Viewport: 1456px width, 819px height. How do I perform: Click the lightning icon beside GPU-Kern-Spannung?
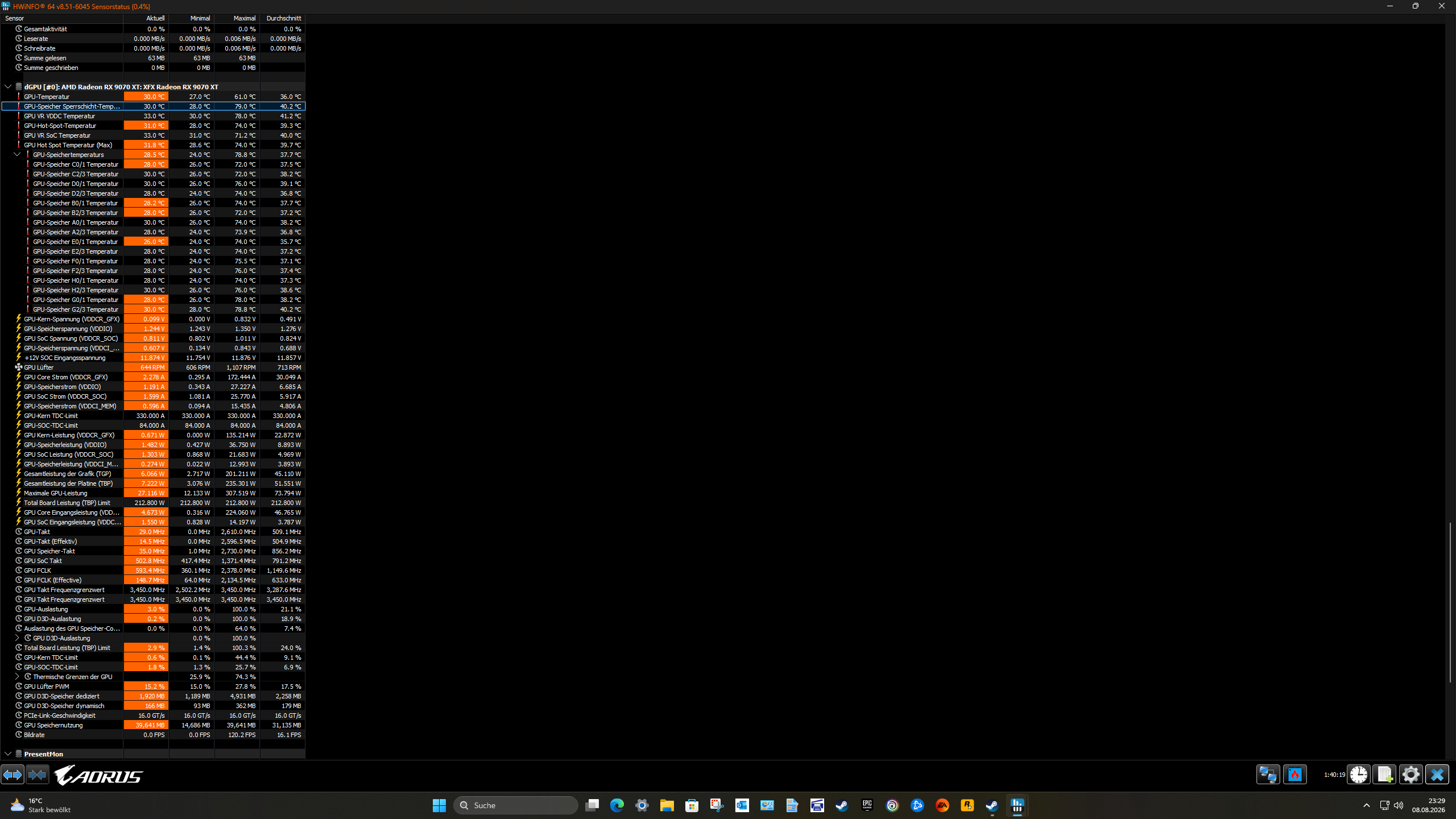coord(19,319)
